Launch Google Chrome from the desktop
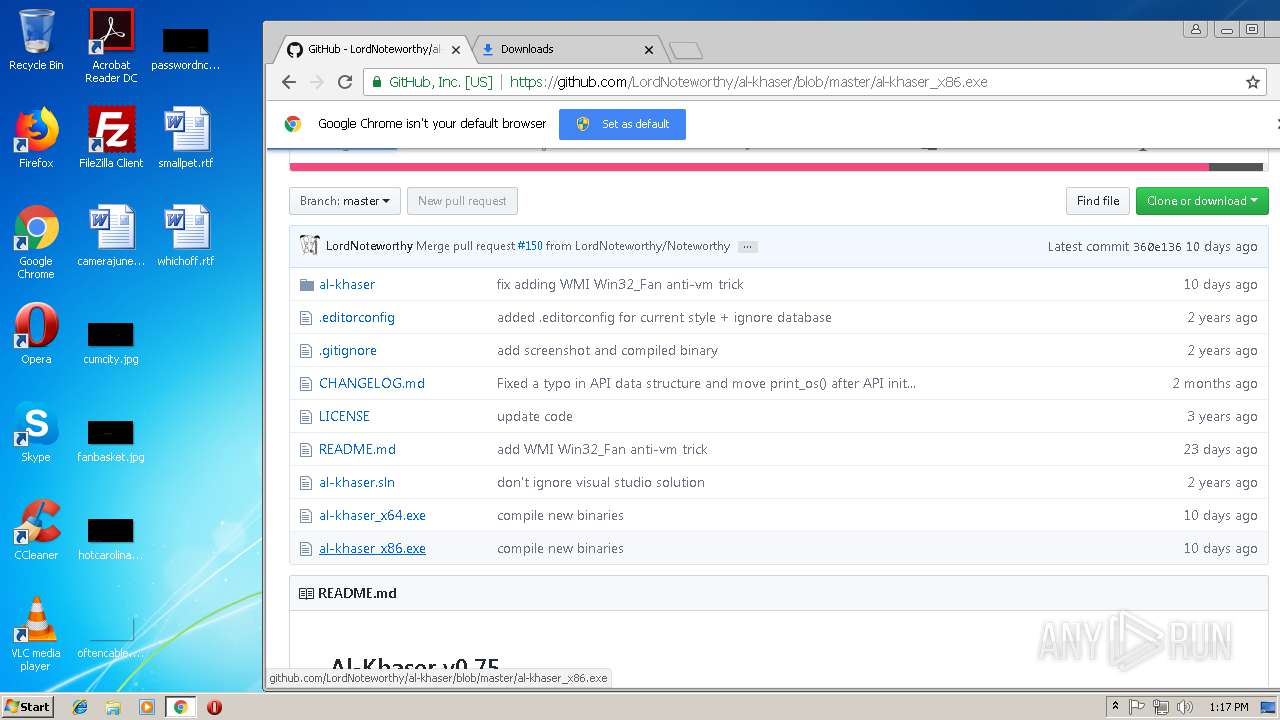Image resolution: width=1280 pixels, height=720 pixels. 36,242
